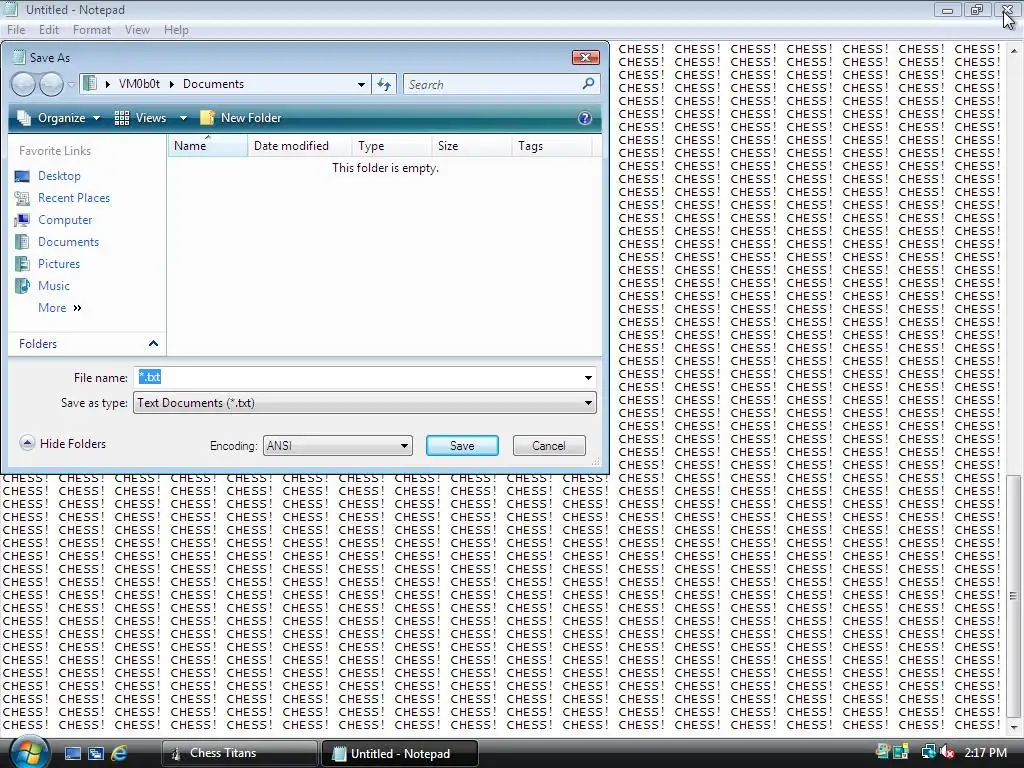
Task: Click the Save button
Action: pyautogui.click(x=462, y=446)
